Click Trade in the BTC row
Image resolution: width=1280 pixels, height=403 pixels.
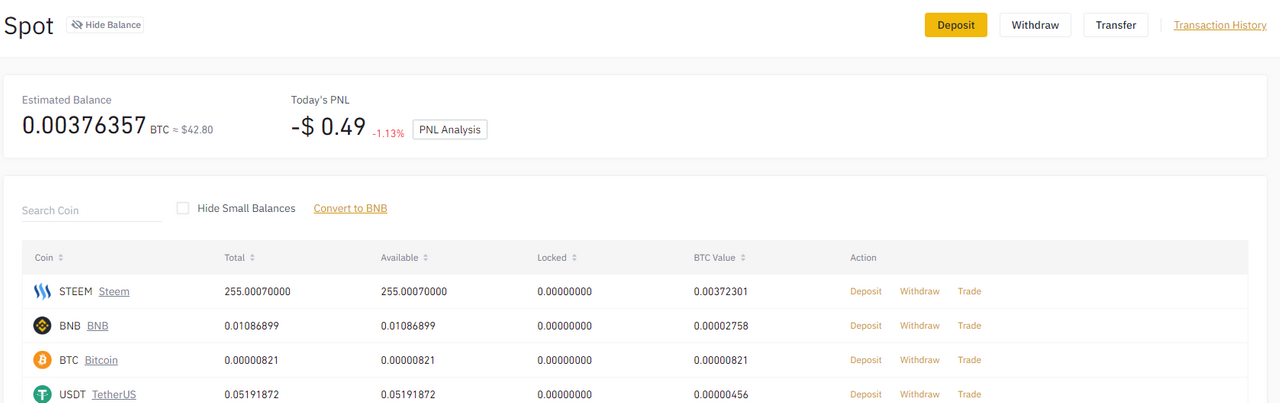click(969, 360)
